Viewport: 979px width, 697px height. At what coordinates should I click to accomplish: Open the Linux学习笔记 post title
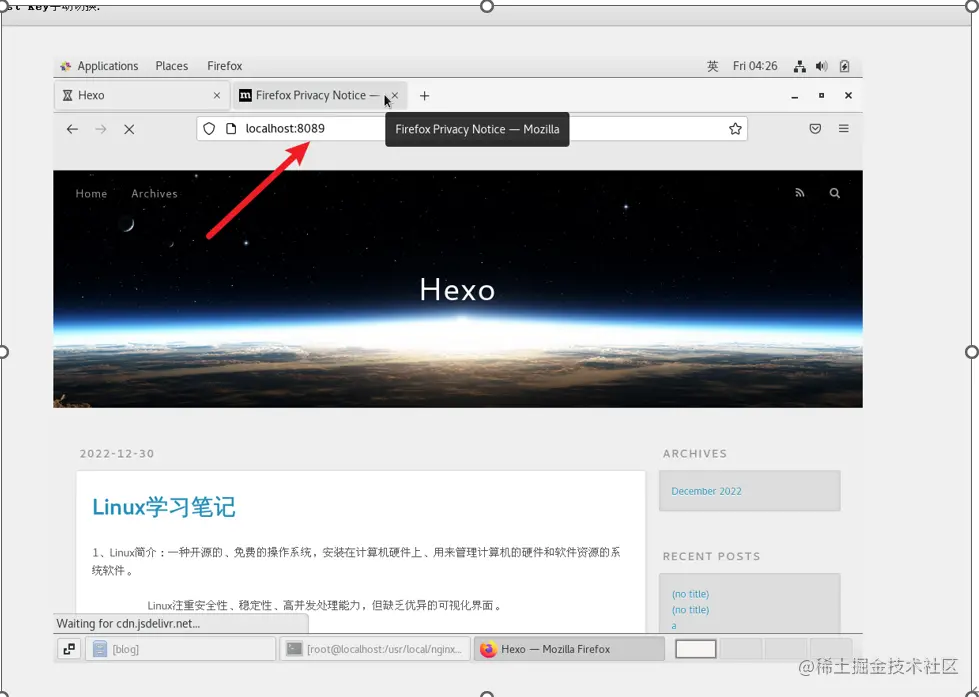[164, 507]
